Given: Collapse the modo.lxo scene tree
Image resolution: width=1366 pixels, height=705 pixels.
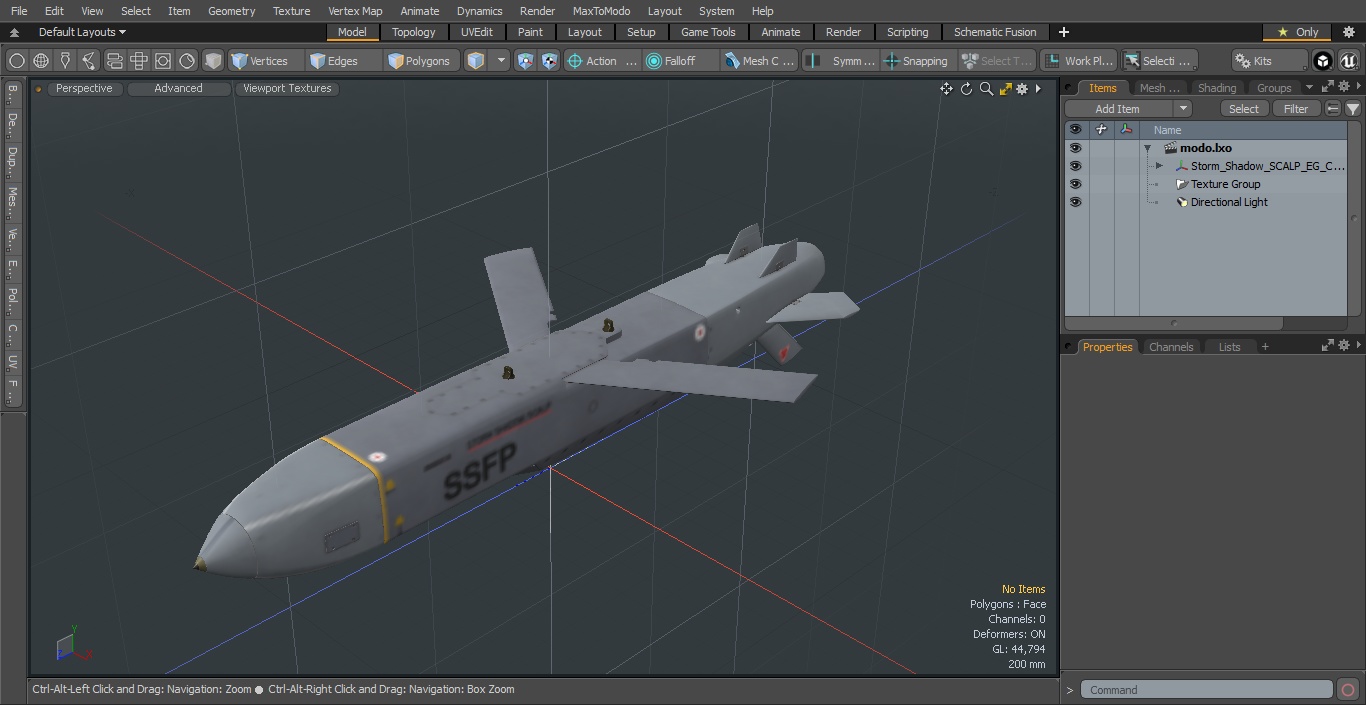Looking at the screenshot, I should click(x=1148, y=148).
